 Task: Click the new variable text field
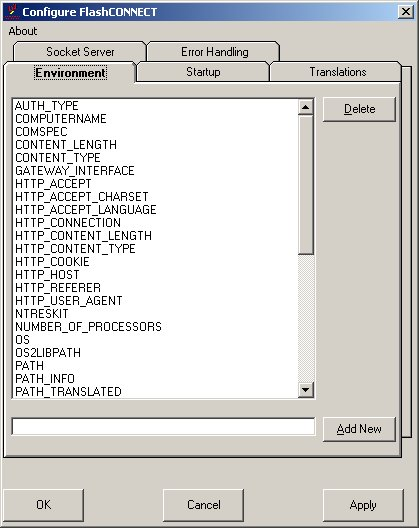(x=163, y=426)
